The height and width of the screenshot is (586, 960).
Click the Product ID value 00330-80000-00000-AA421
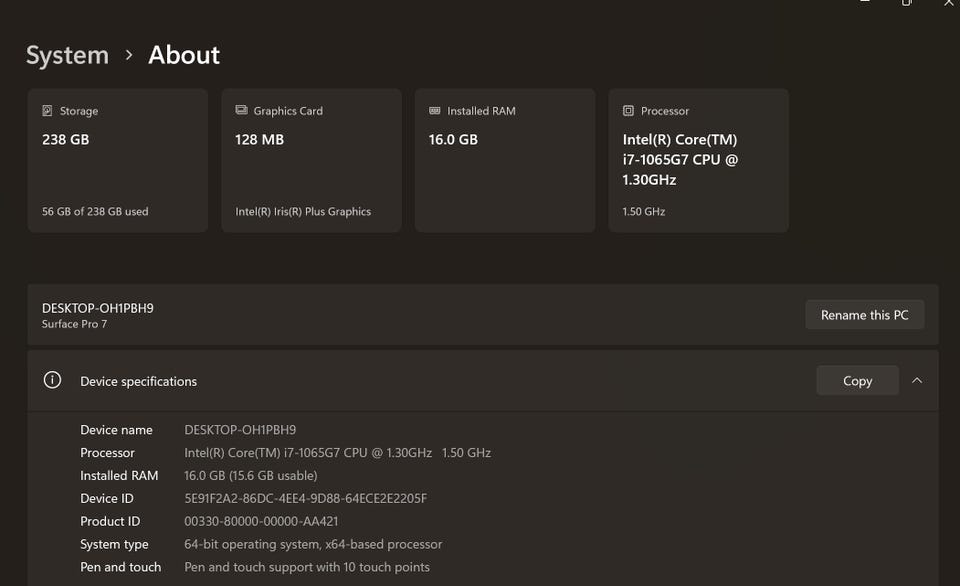click(x=261, y=522)
